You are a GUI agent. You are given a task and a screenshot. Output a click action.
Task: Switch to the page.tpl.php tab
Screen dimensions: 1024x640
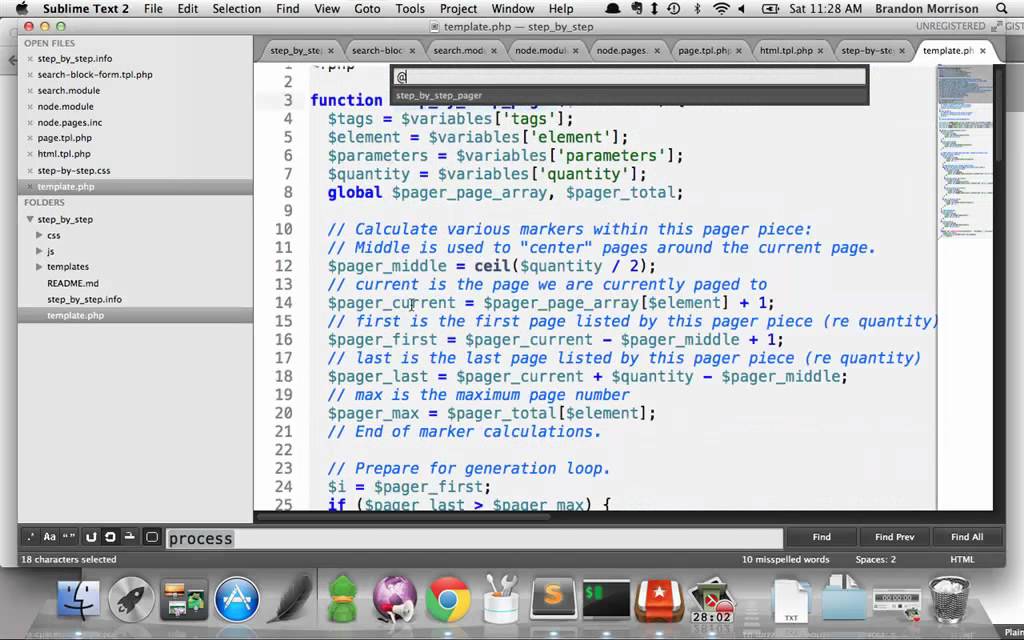coord(703,51)
